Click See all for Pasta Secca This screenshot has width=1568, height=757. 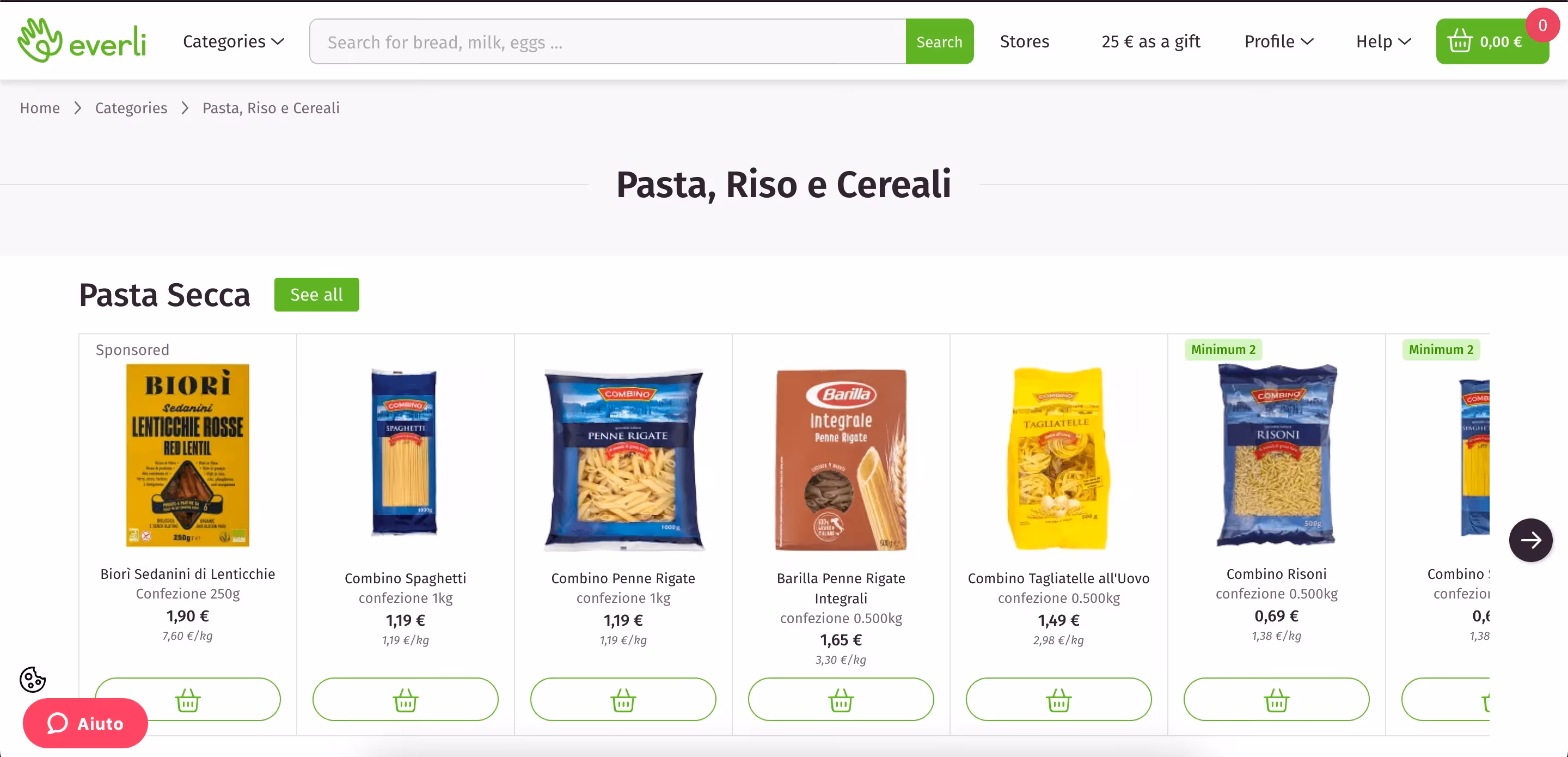coord(316,294)
